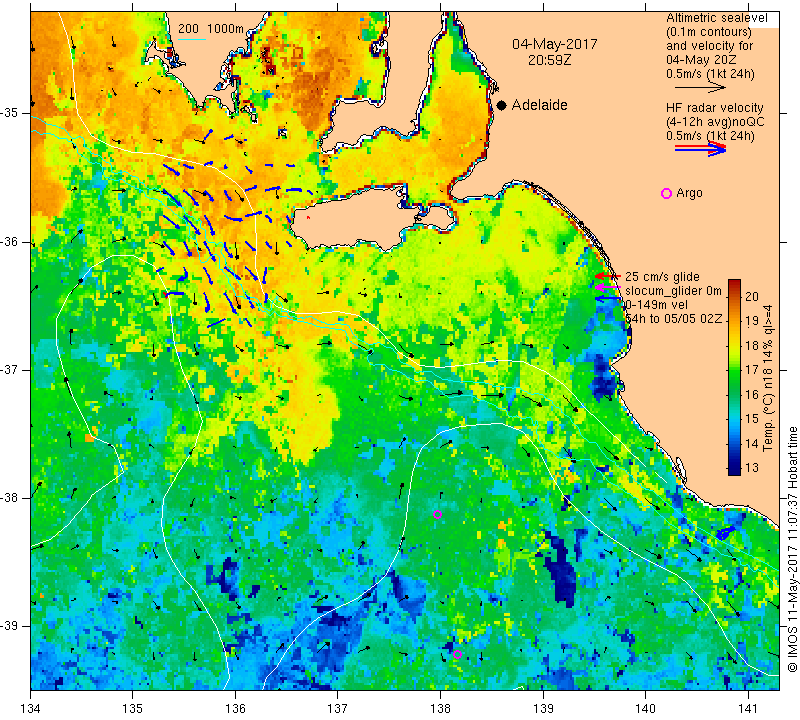Screen dimensions: 800x720
Task: Click 'slocum_glider 0m' label
Action: pyautogui.click(x=673, y=291)
